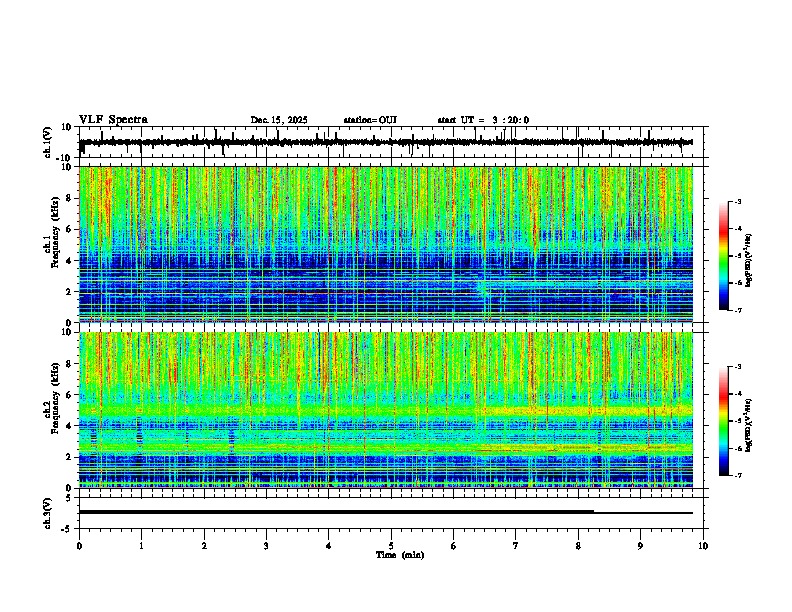Click the "-3" tick on the upper colorbar

point(738,201)
